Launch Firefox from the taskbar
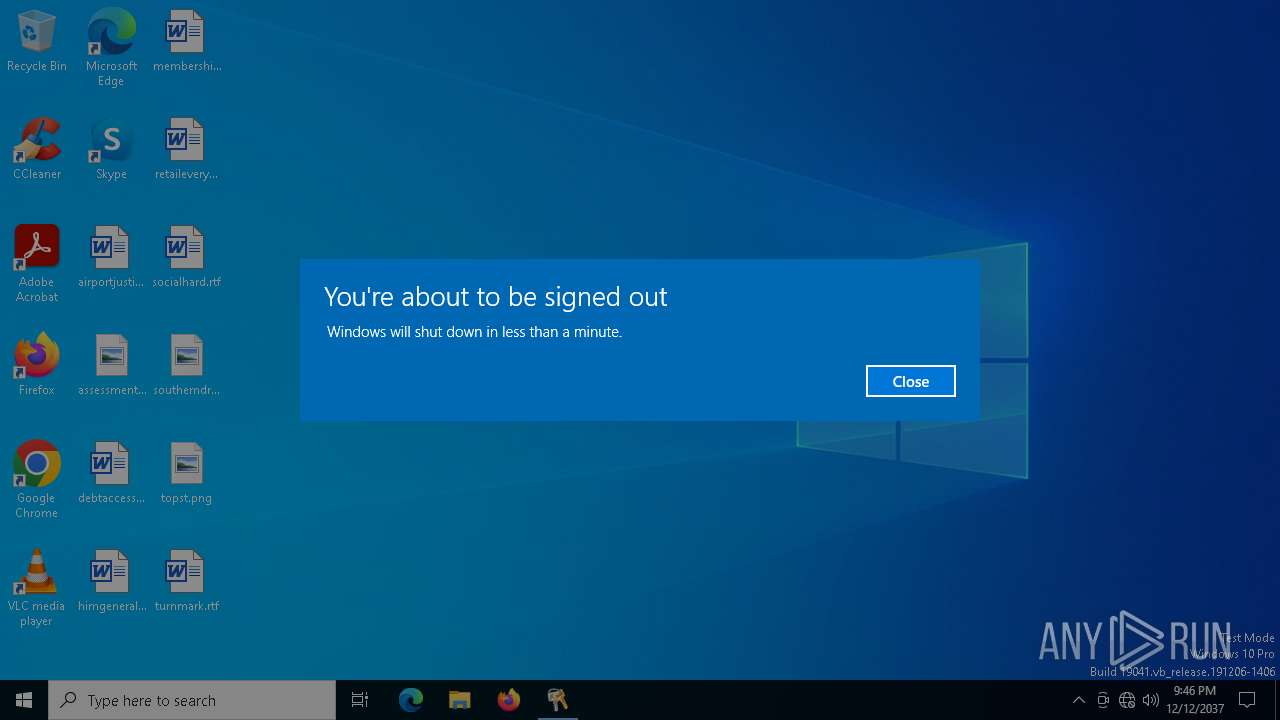This screenshot has width=1280, height=720. click(509, 700)
